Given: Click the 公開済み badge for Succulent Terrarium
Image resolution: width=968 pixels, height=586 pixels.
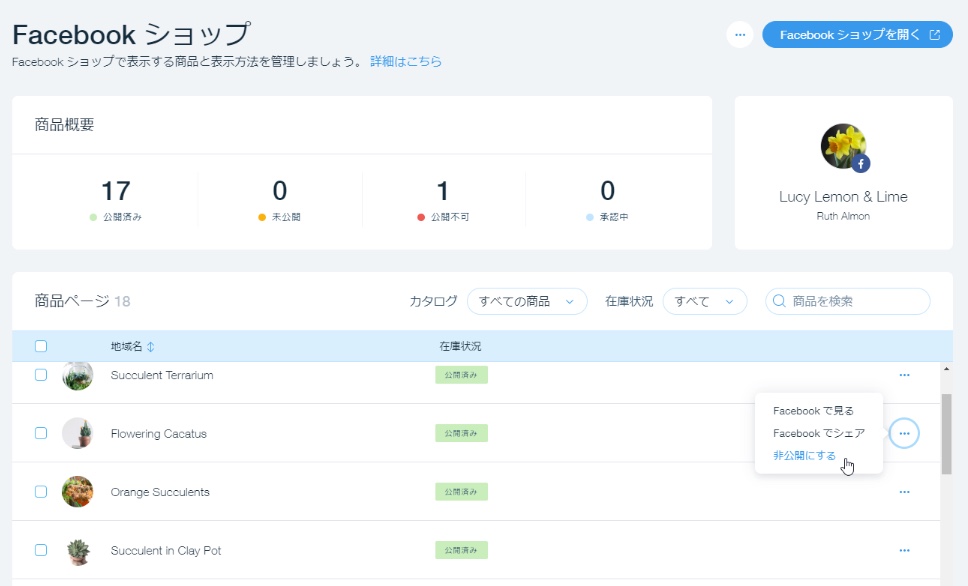Looking at the screenshot, I should click(x=461, y=375).
